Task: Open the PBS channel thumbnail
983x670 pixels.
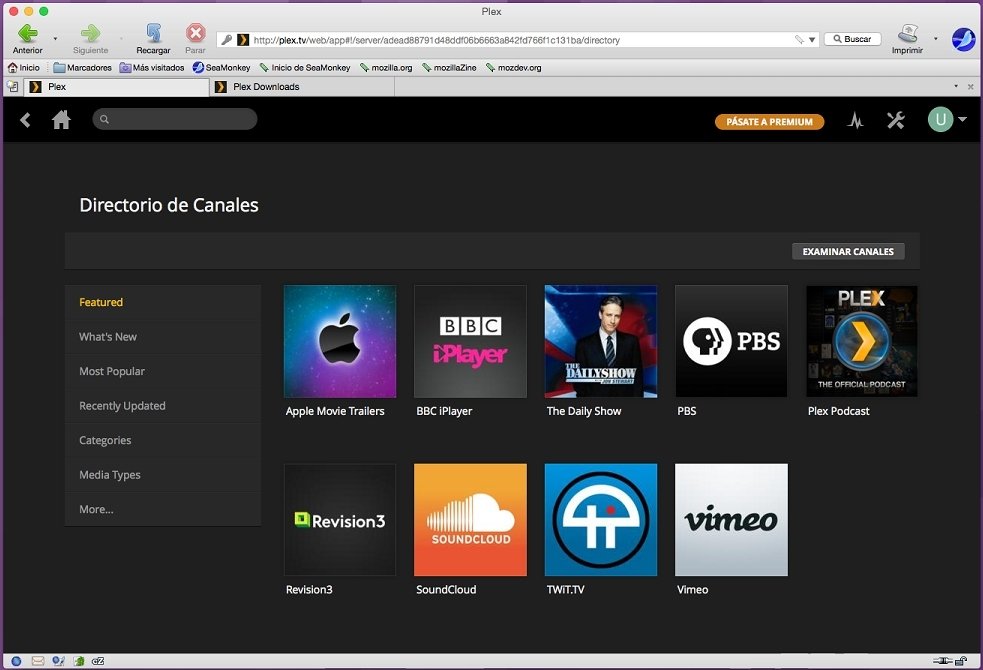Action: (731, 342)
